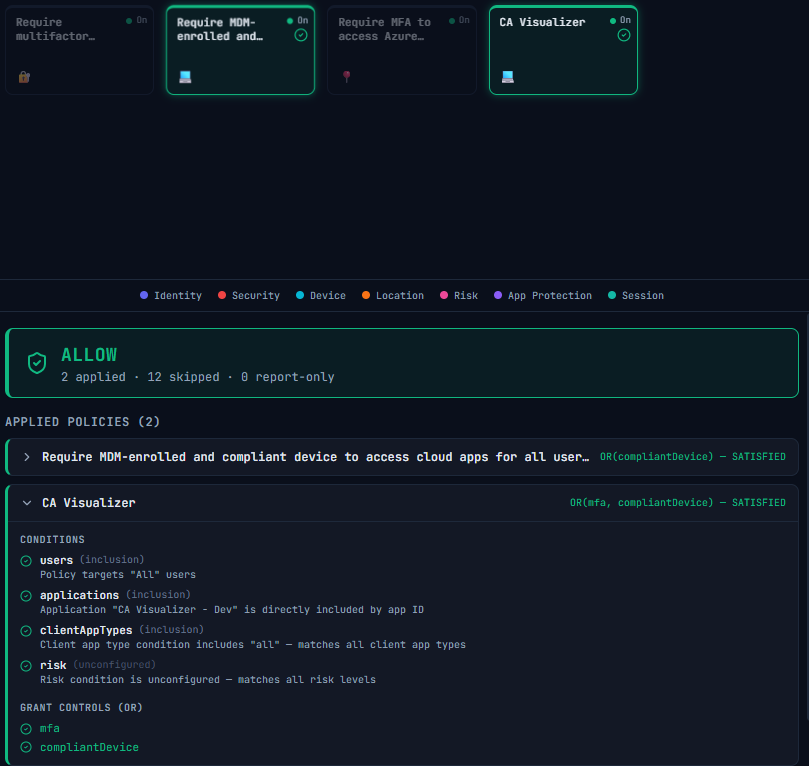Viewport: 809px width, 766px height.
Task: Click the On status on Require MDM-enrolled card
Action: pyautogui.click(x=298, y=20)
